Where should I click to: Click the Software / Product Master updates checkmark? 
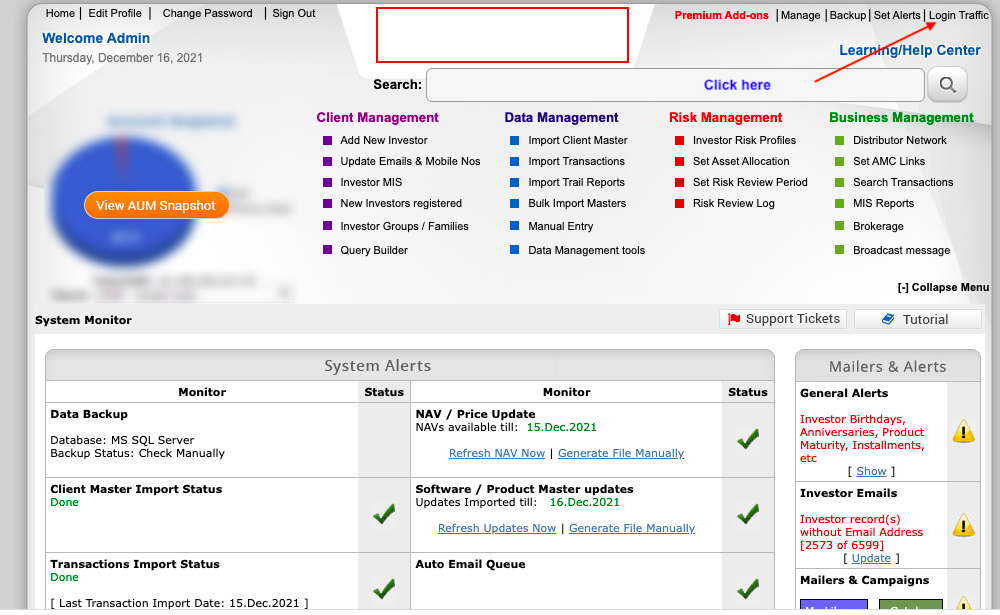[747, 514]
